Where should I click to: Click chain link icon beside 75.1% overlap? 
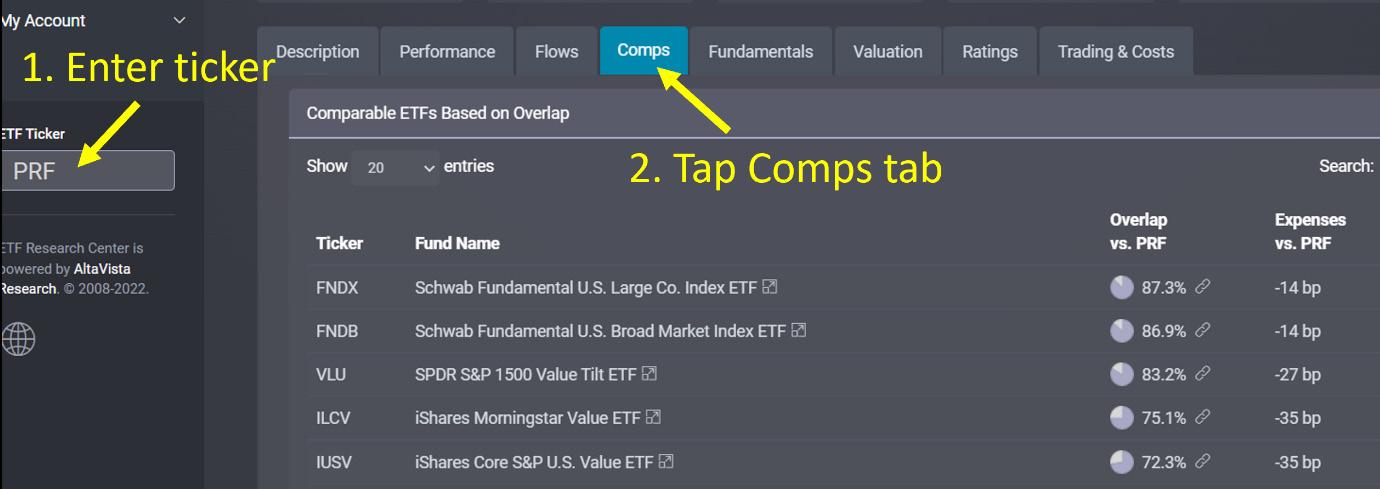pos(1203,418)
